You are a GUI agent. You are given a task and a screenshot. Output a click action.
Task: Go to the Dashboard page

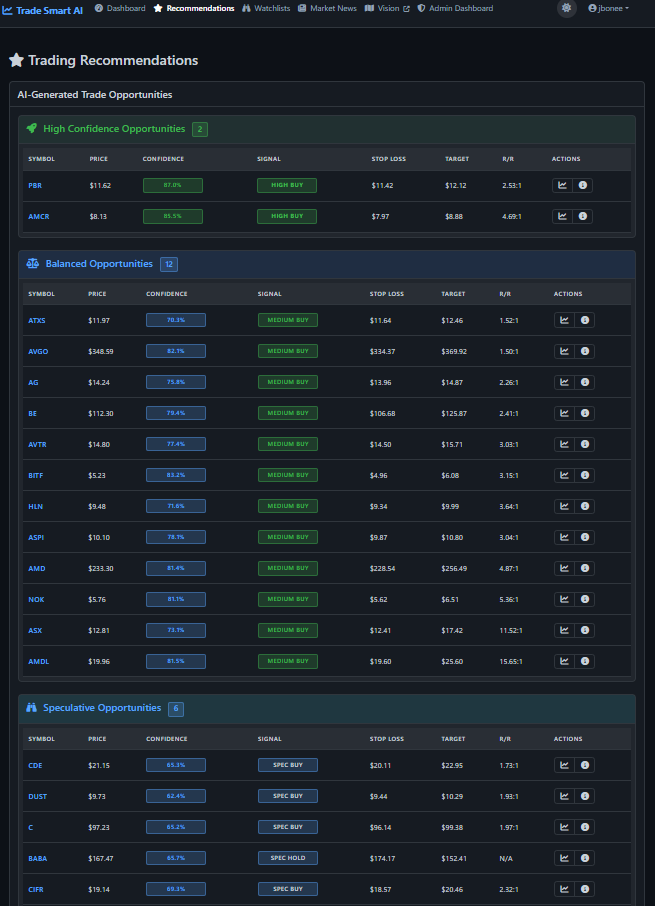(120, 8)
